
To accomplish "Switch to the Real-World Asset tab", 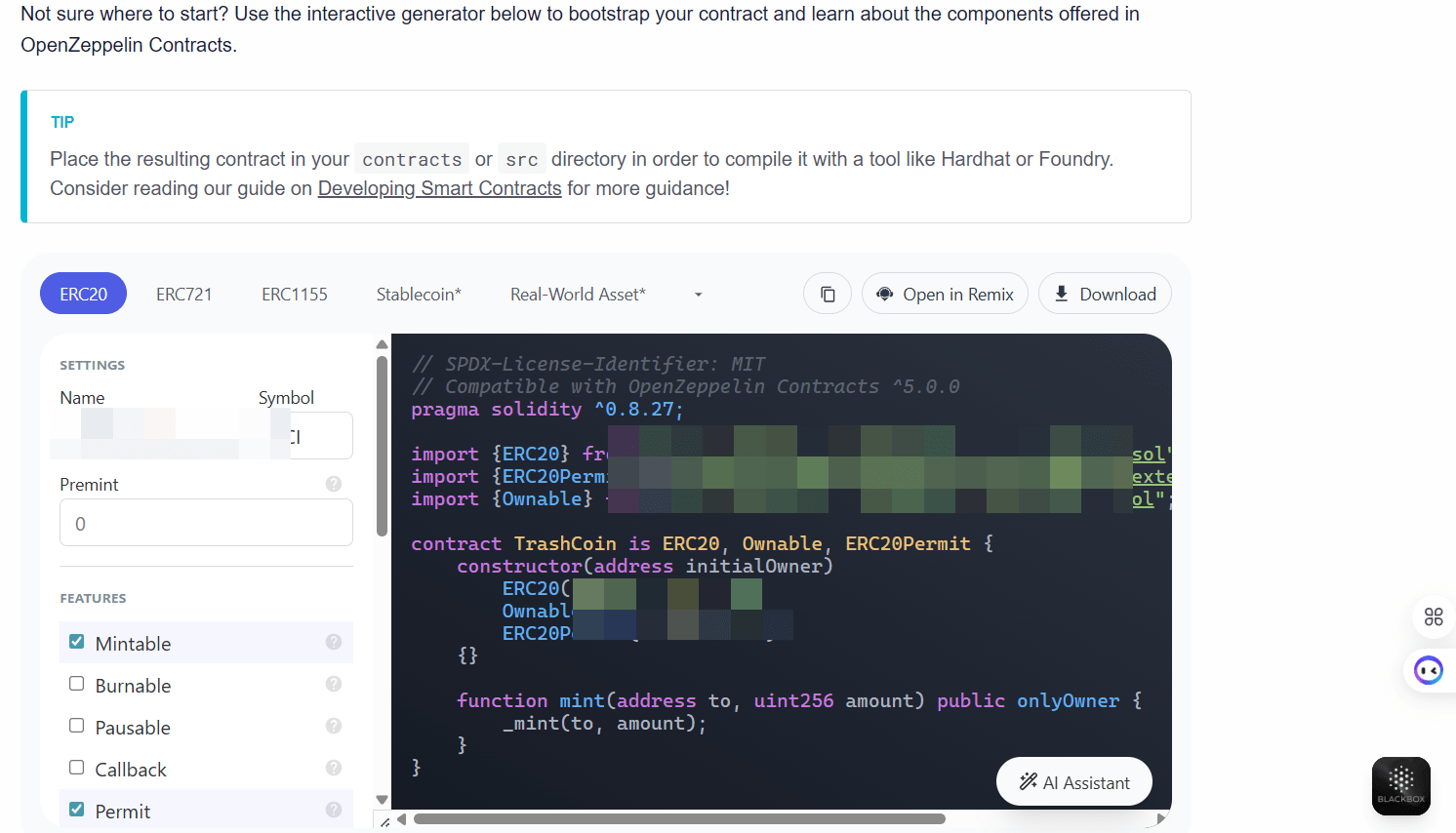I will click(578, 294).
